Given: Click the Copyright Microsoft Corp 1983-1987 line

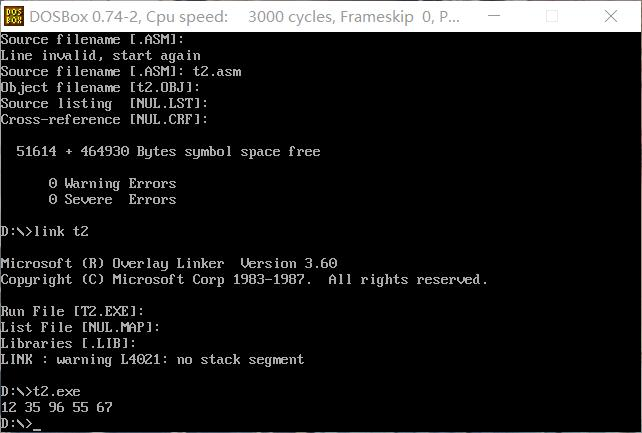Looking at the screenshot, I should pos(244,280).
